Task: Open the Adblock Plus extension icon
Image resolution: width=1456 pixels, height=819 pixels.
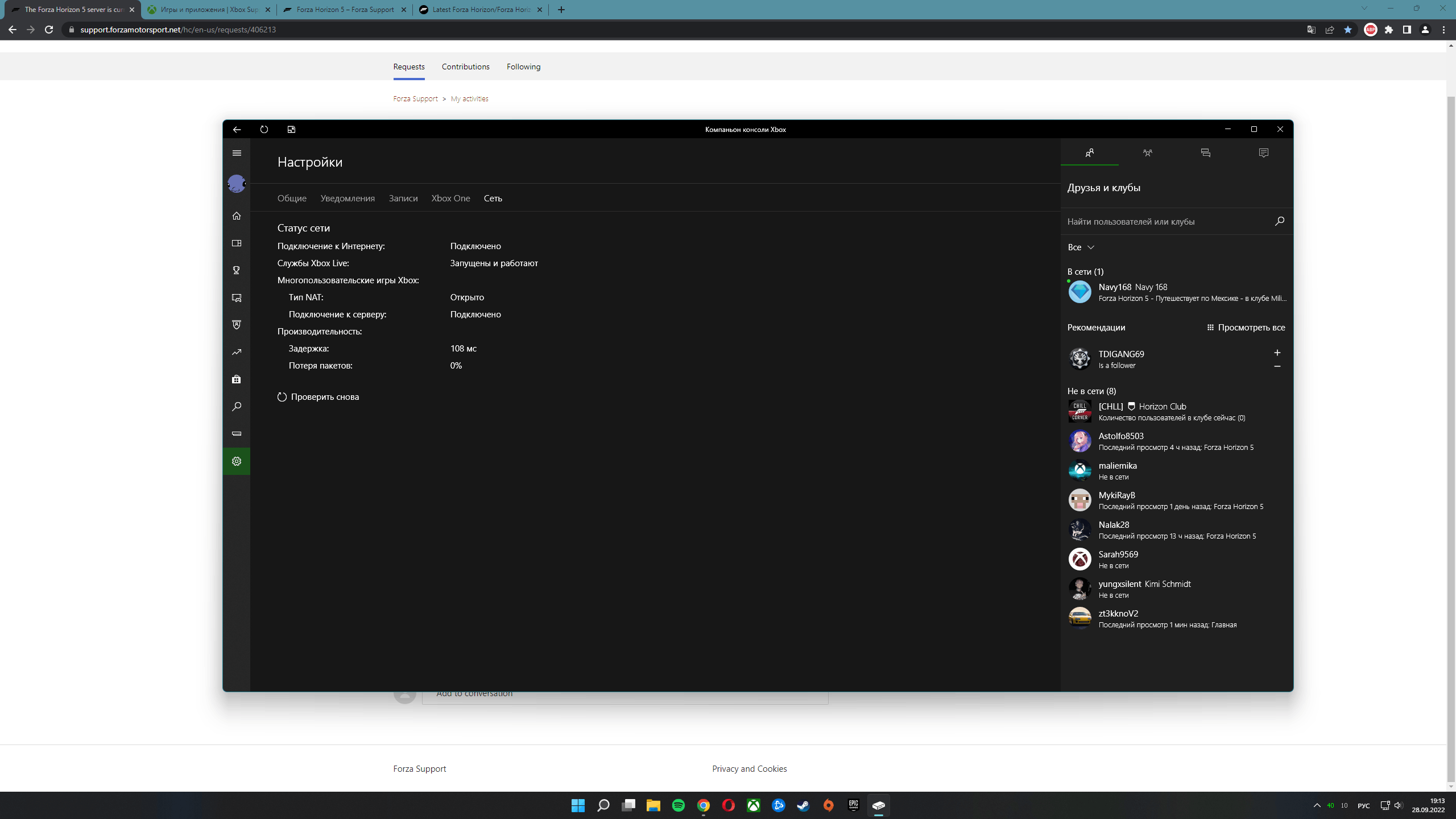Action: click(x=1371, y=30)
